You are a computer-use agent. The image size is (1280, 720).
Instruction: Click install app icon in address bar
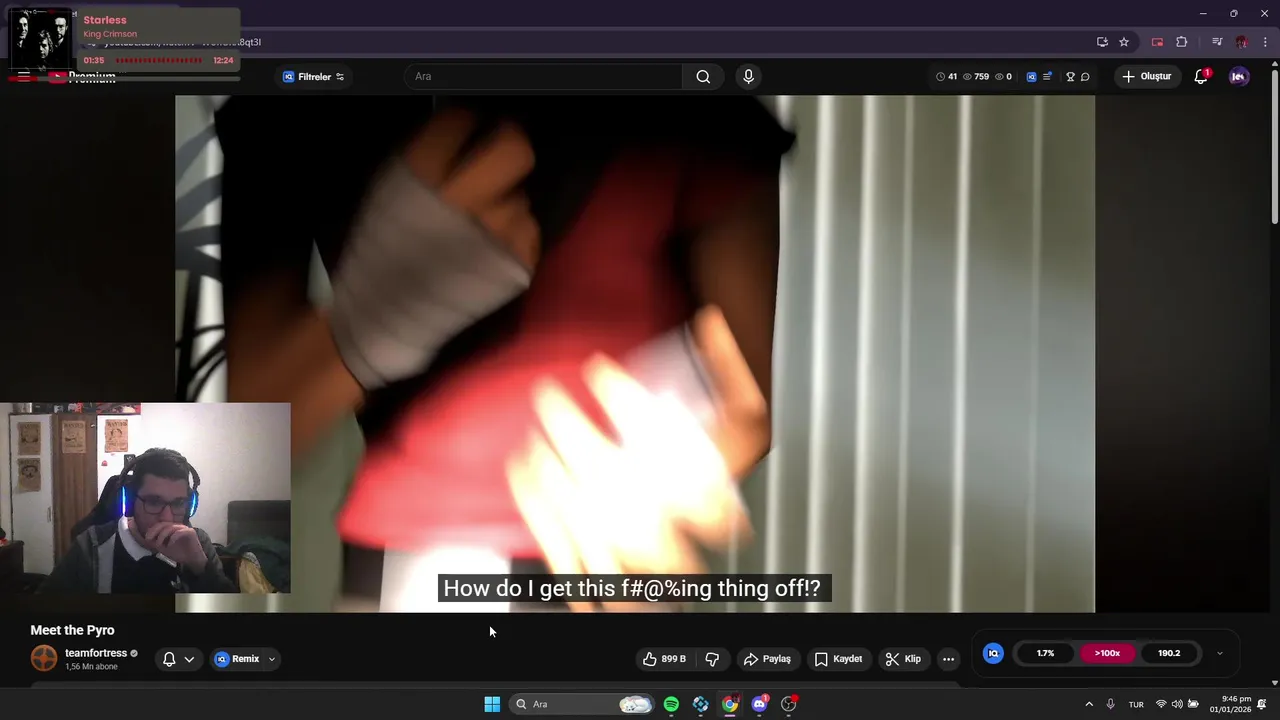pos(1102,42)
